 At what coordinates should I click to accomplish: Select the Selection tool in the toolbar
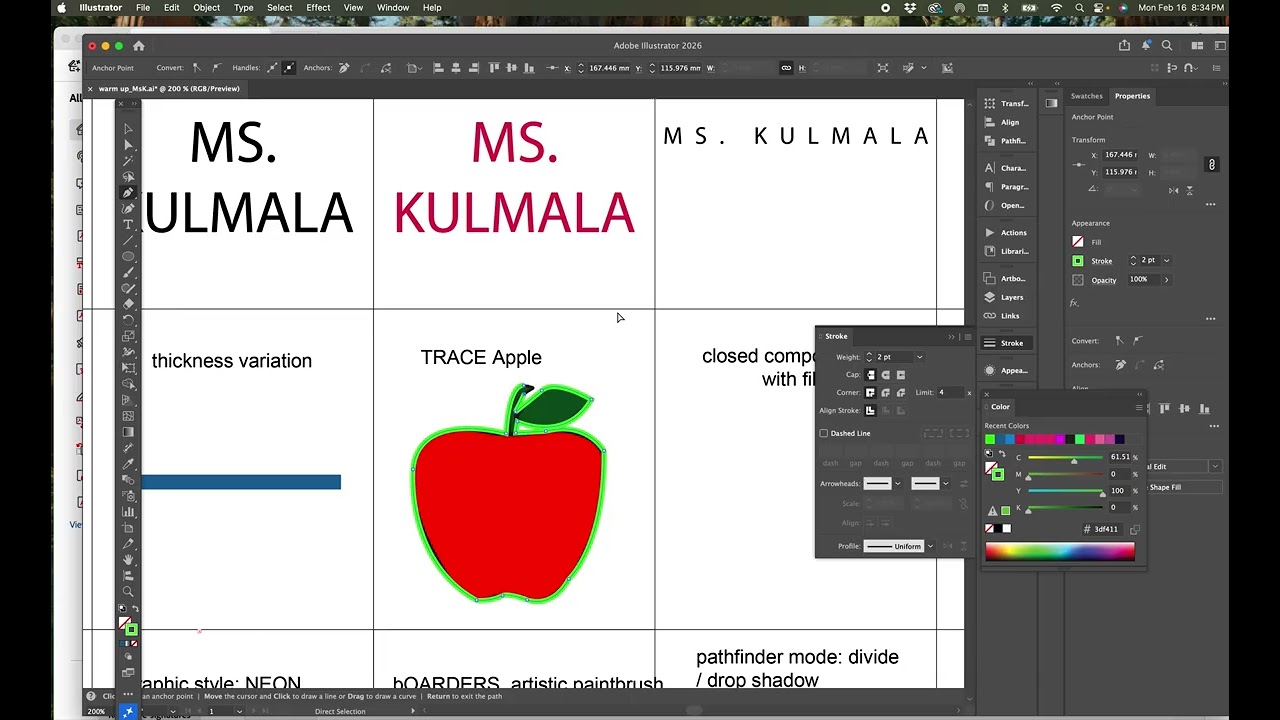128,129
